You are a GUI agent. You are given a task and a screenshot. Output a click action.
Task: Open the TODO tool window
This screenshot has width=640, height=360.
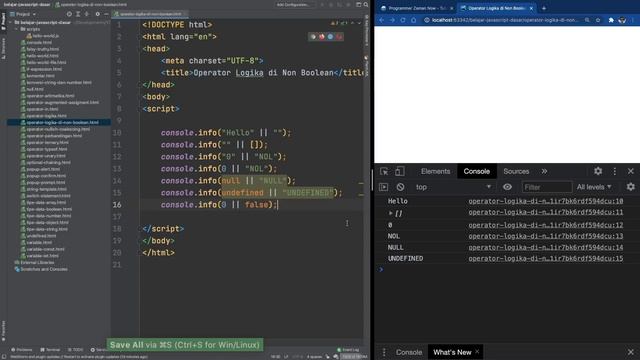click(x=76, y=350)
